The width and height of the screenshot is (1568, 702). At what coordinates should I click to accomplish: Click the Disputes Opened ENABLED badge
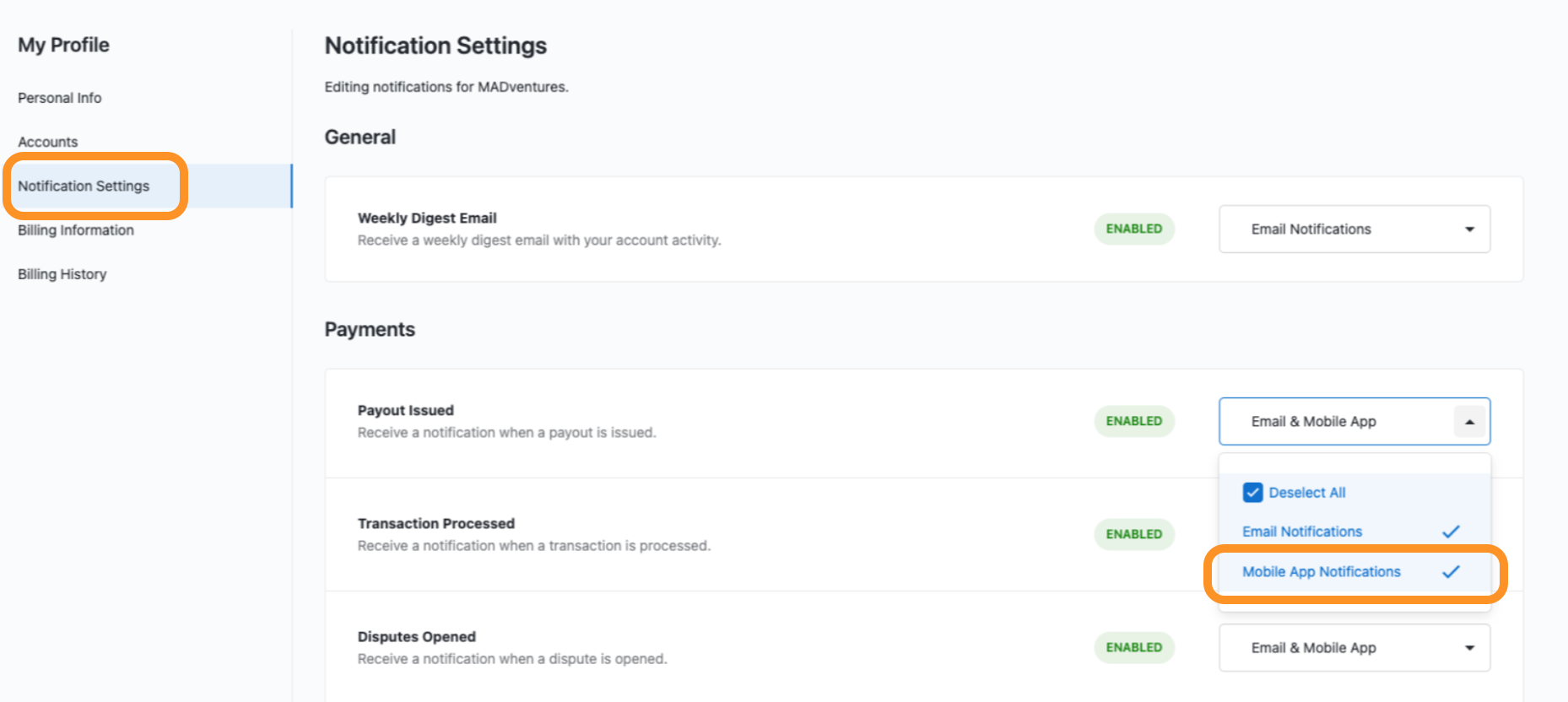1133,647
